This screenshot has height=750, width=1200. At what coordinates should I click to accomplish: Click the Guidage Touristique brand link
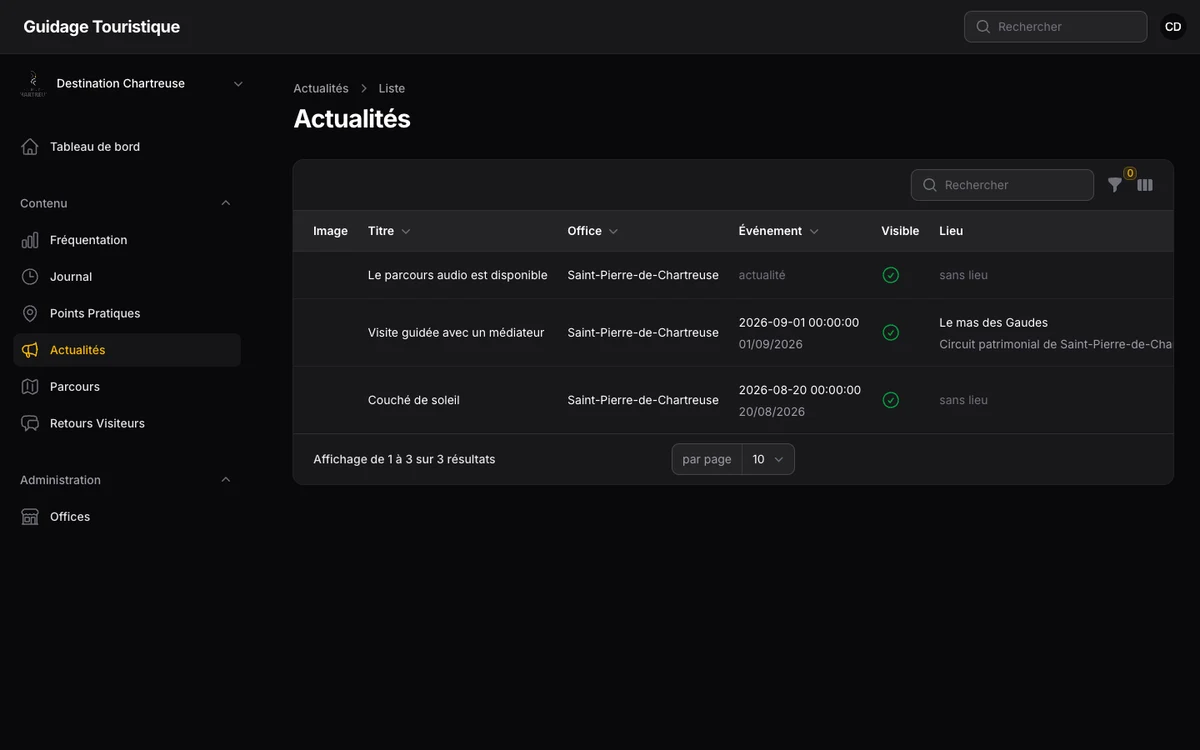102,27
